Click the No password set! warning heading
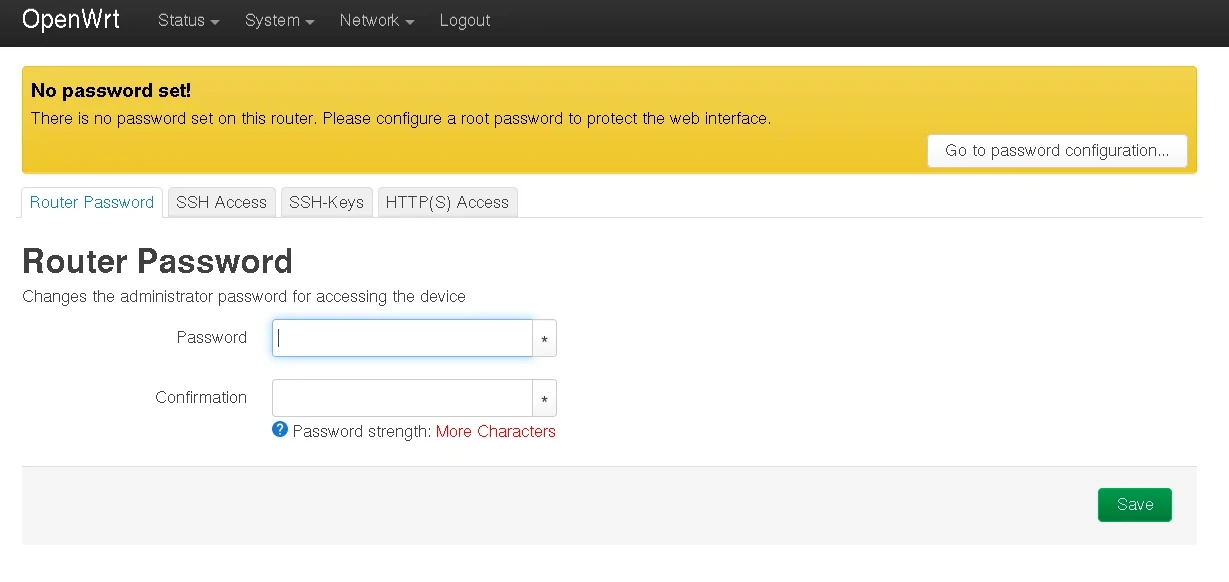The width and height of the screenshot is (1229, 582). point(111,91)
